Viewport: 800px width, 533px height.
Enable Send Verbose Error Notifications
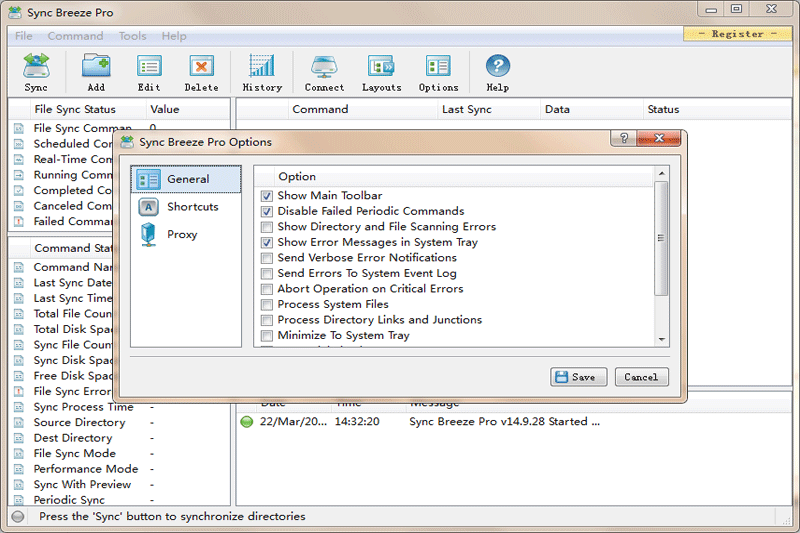pos(267,258)
